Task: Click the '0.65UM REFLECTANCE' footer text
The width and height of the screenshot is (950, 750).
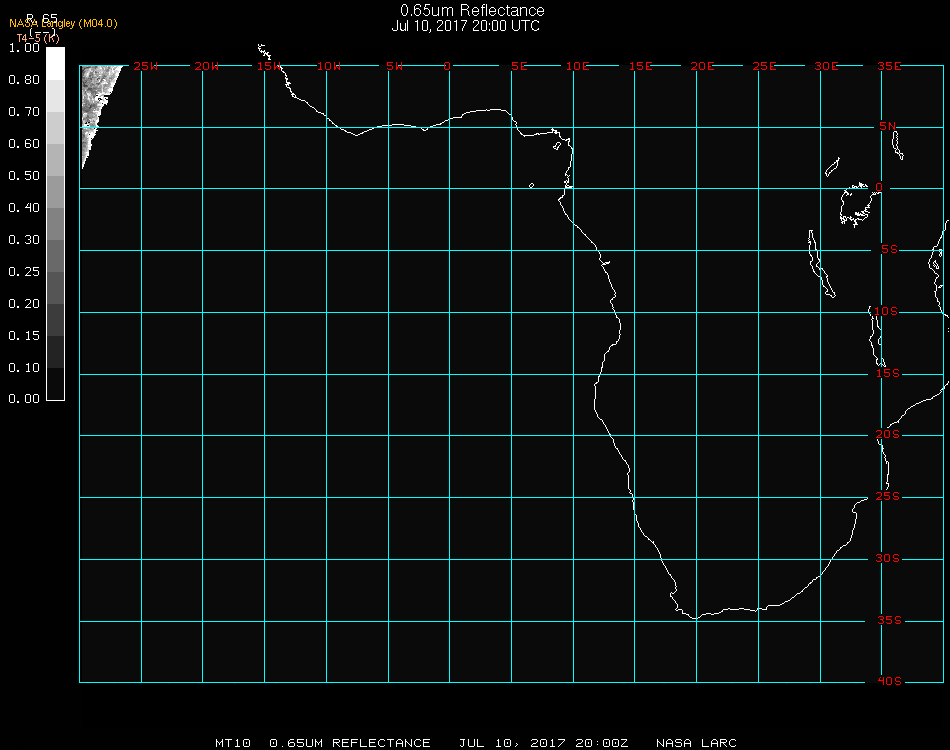Action: point(350,743)
